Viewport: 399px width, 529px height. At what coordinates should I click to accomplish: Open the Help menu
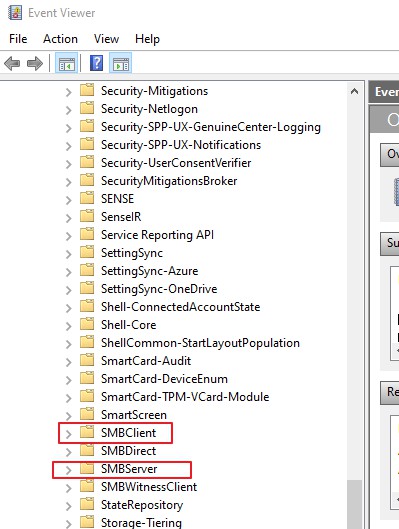[147, 39]
